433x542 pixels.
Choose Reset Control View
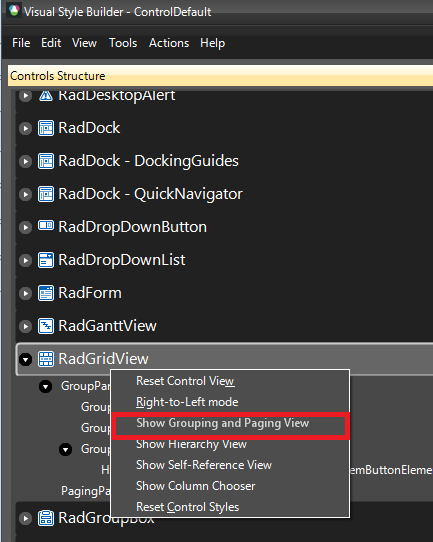pyautogui.click(x=230, y=381)
